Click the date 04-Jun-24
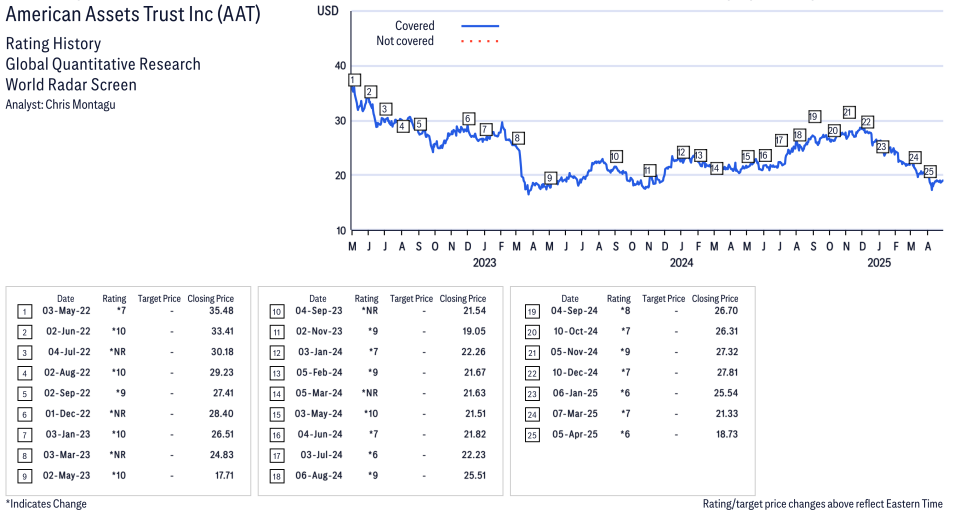 pos(320,435)
